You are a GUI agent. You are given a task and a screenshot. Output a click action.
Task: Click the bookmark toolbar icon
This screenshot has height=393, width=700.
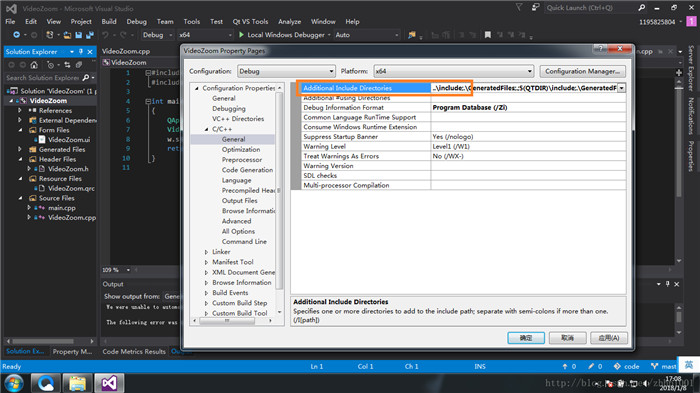(x=488, y=35)
